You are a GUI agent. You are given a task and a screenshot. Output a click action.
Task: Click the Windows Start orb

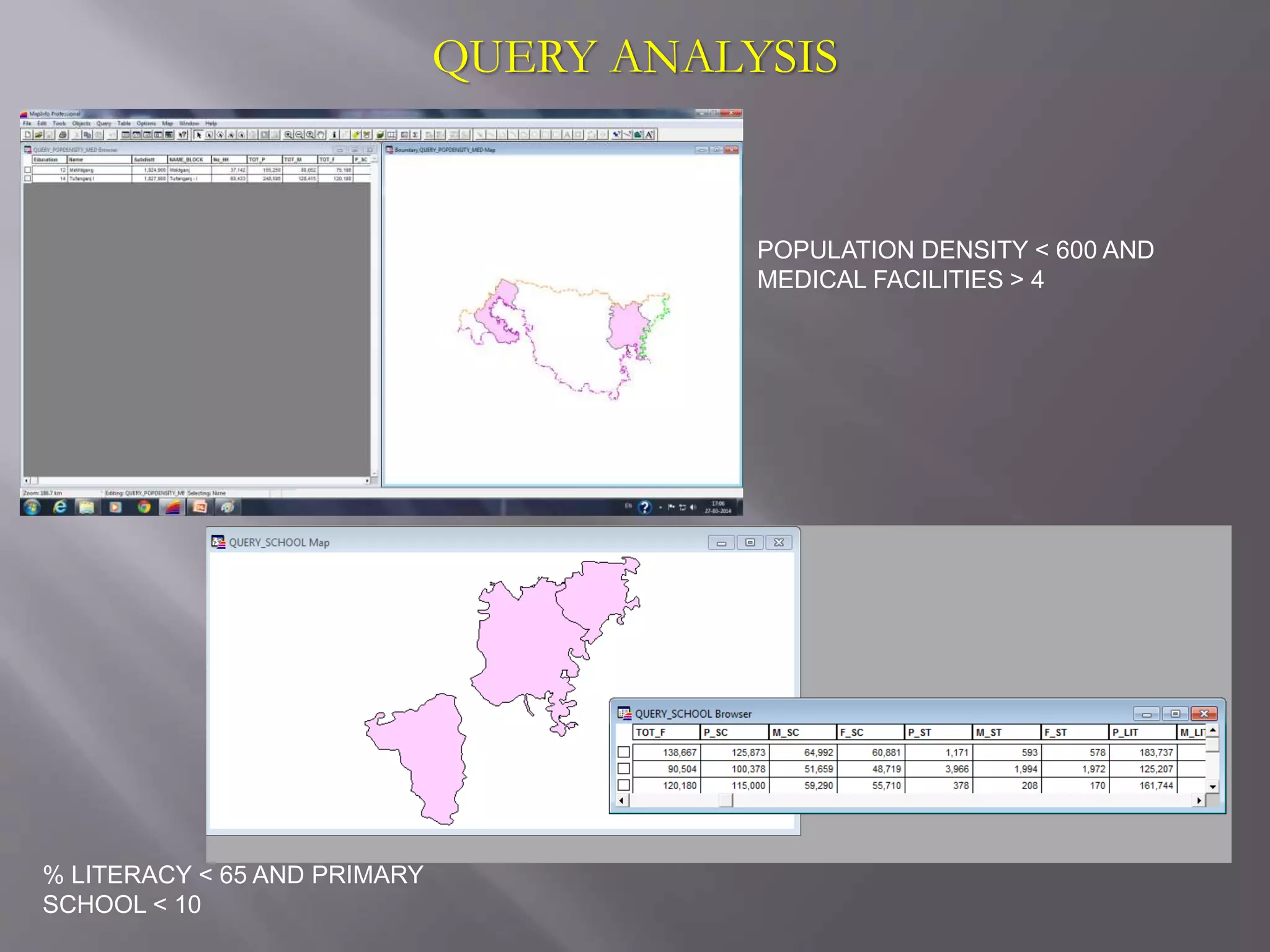[x=32, y=507]
